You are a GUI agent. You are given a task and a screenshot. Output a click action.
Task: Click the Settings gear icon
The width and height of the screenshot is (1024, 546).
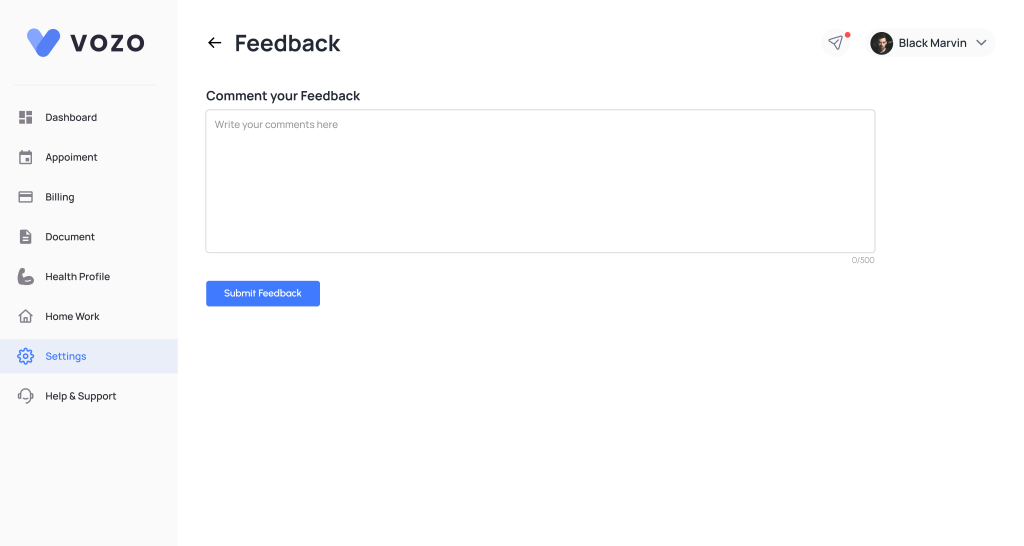[26, 356]
